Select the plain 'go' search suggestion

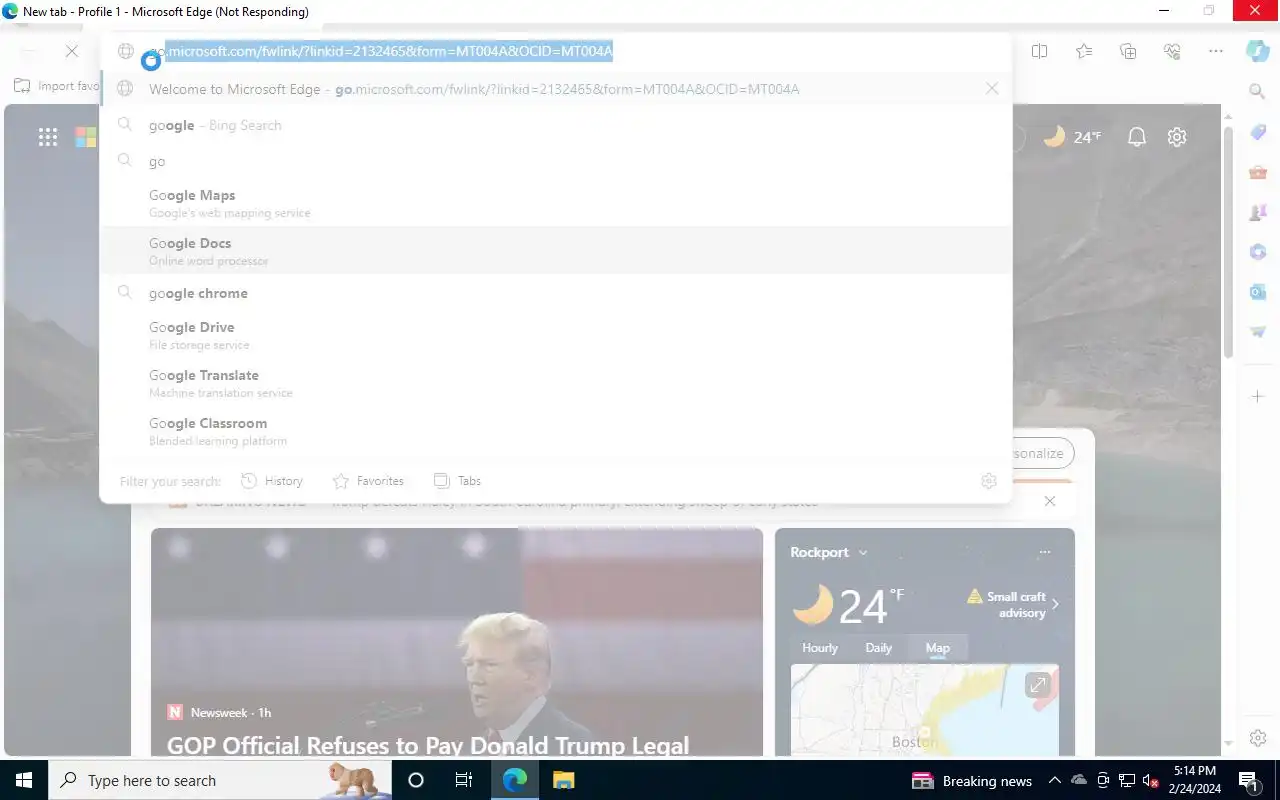[556, 161]
